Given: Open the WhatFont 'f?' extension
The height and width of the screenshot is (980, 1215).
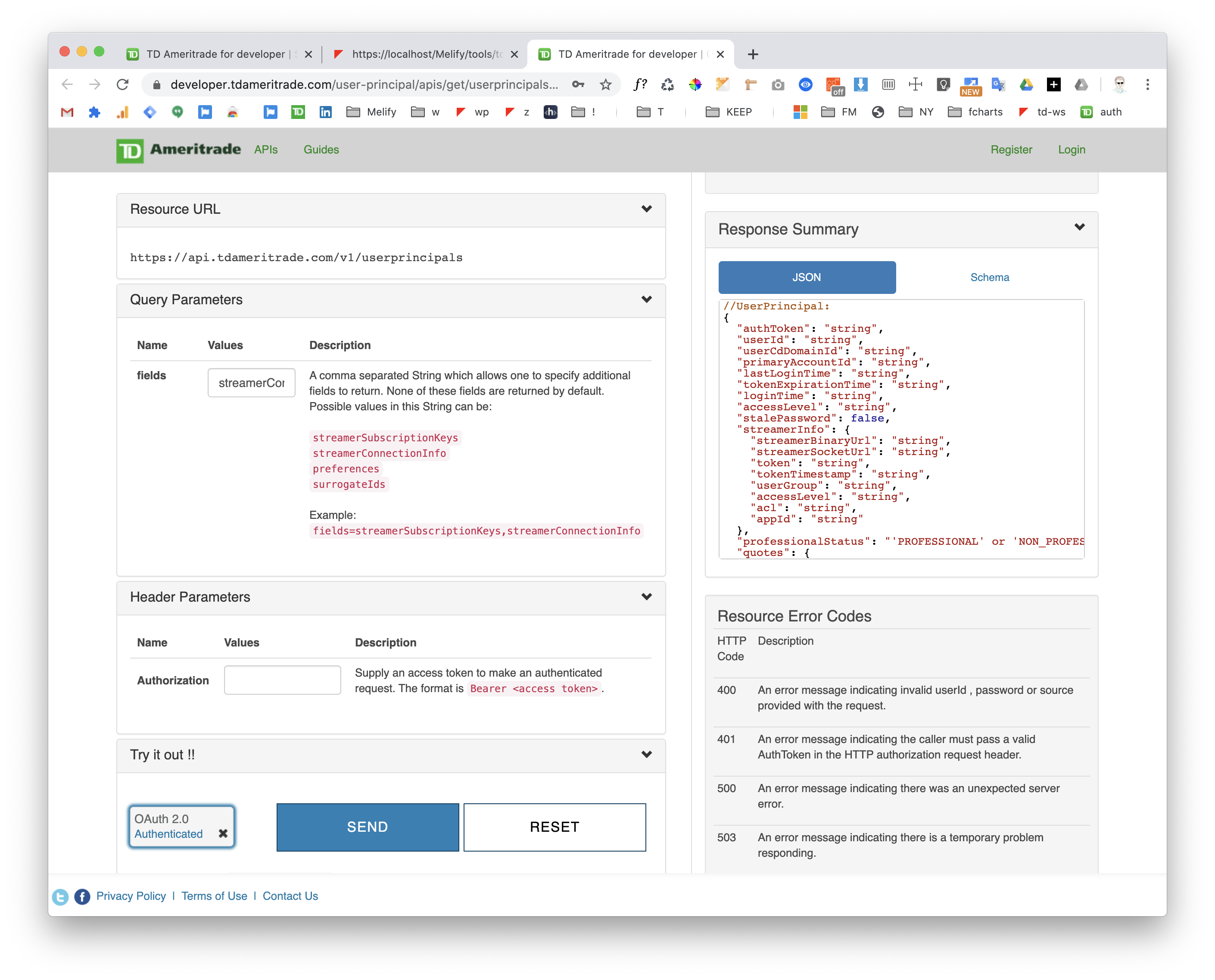Looking at the screenshot, I should tap(640, 84).
